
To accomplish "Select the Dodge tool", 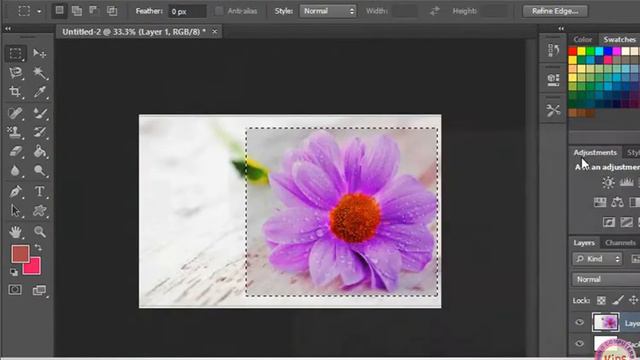I will click(x=40, y=170).
